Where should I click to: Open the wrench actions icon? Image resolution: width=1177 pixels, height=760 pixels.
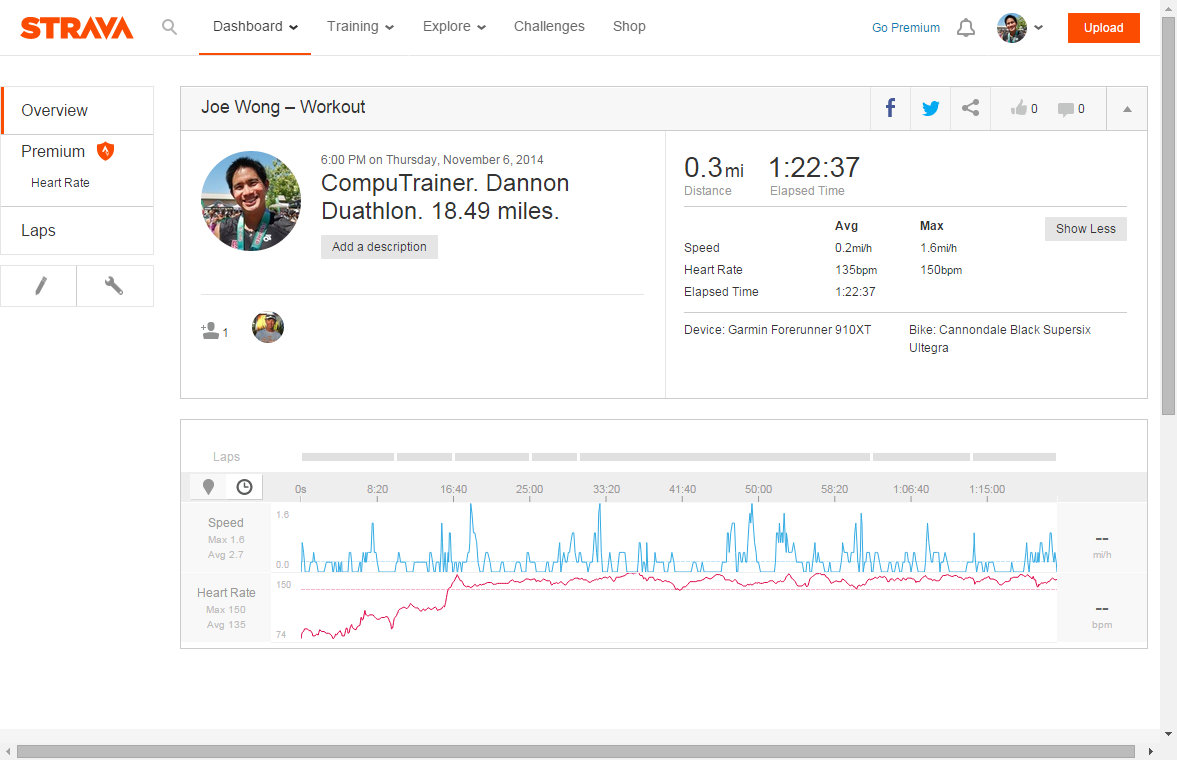coord(114,286)
